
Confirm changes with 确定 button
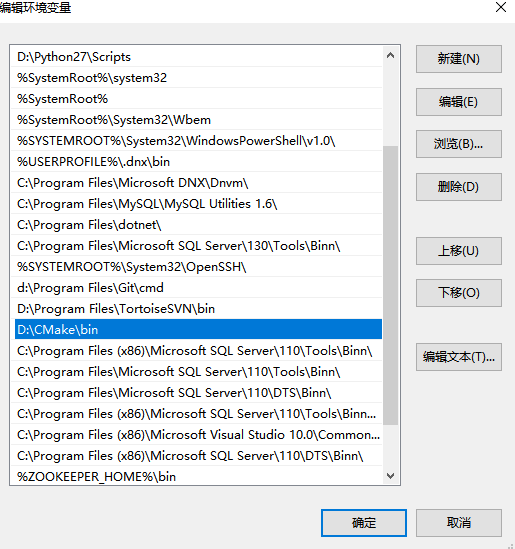pyautogui.click(x=364, y=523)
